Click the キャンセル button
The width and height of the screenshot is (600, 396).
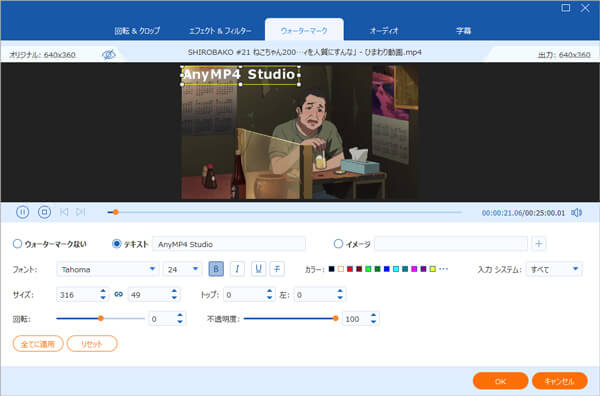(x=559, y=381)
